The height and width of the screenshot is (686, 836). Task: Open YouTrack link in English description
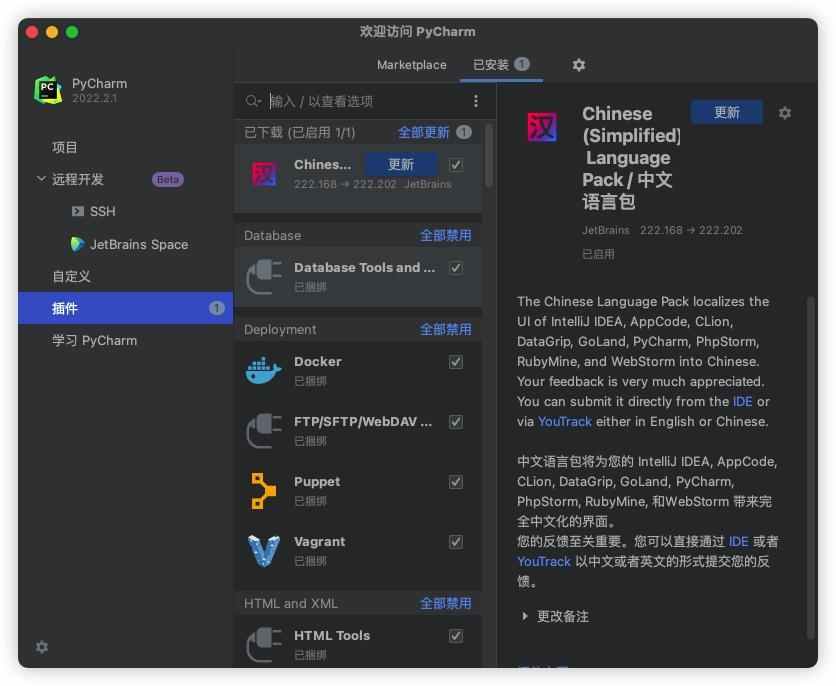[x=565, y=422]
